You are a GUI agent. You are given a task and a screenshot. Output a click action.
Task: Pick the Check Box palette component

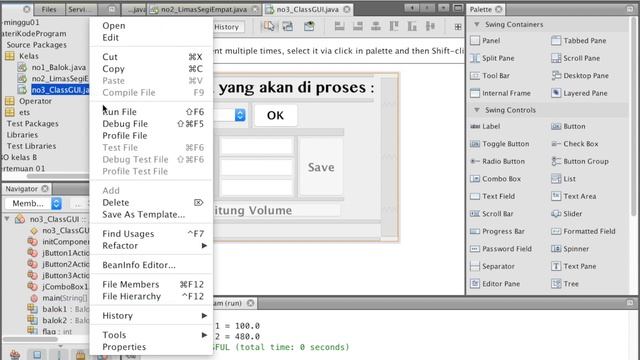point(575,144)
